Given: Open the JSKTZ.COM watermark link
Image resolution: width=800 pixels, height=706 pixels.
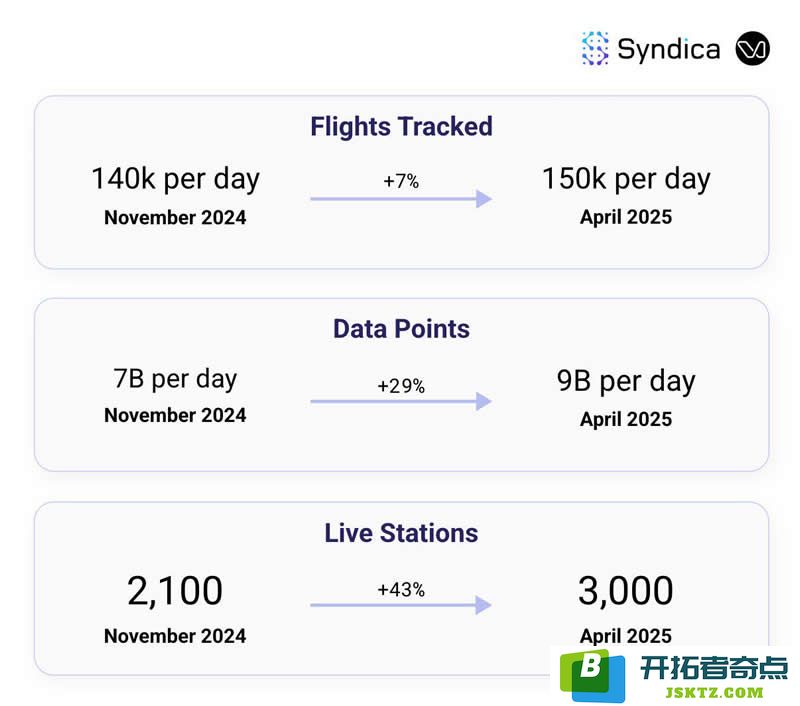Looking at the screenshot, I should (714, 693).
